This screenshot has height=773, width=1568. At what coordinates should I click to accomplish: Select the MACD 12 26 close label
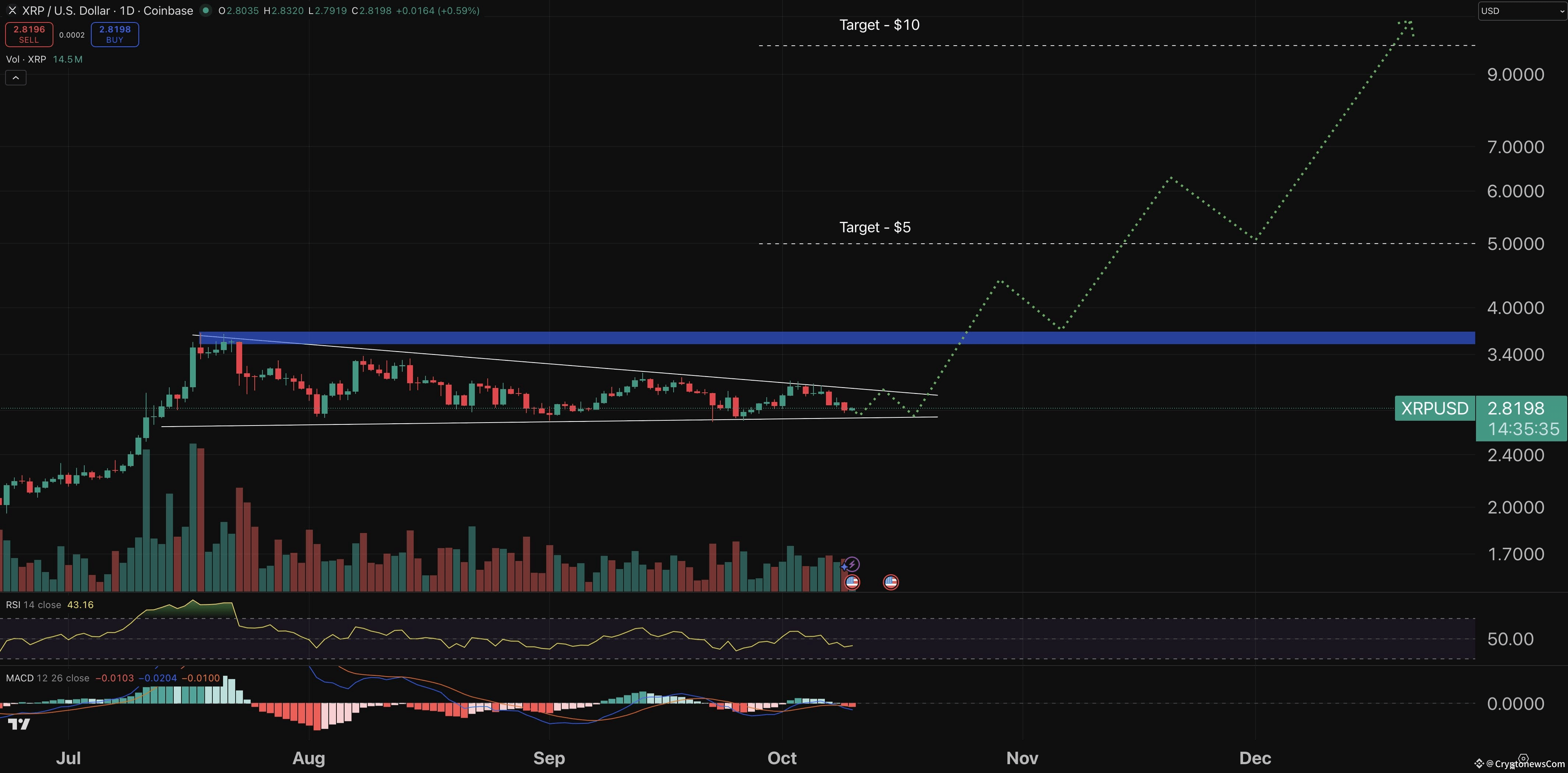[x=47, y=678]
